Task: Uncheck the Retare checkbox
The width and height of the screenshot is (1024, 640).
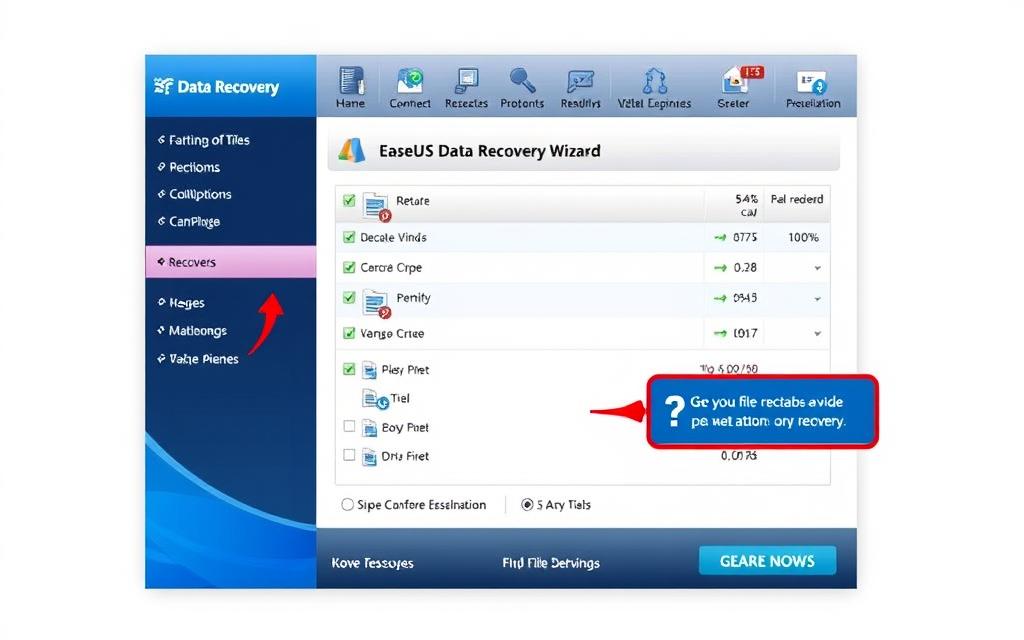Action: (x=349, y=200)
